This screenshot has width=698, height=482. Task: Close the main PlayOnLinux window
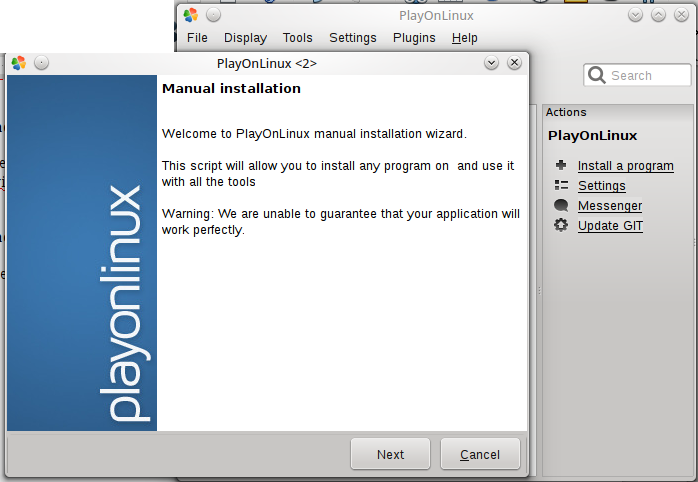pyautogui.click(x=682, y=15)
